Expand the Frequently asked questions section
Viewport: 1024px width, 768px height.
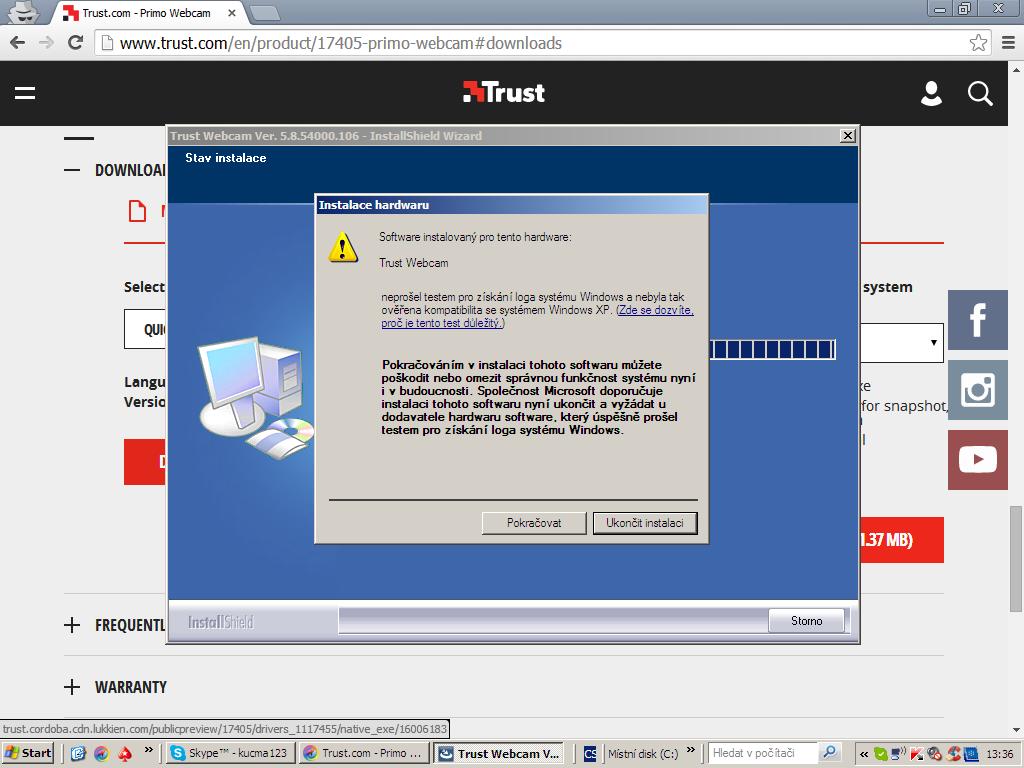[72, 625]
